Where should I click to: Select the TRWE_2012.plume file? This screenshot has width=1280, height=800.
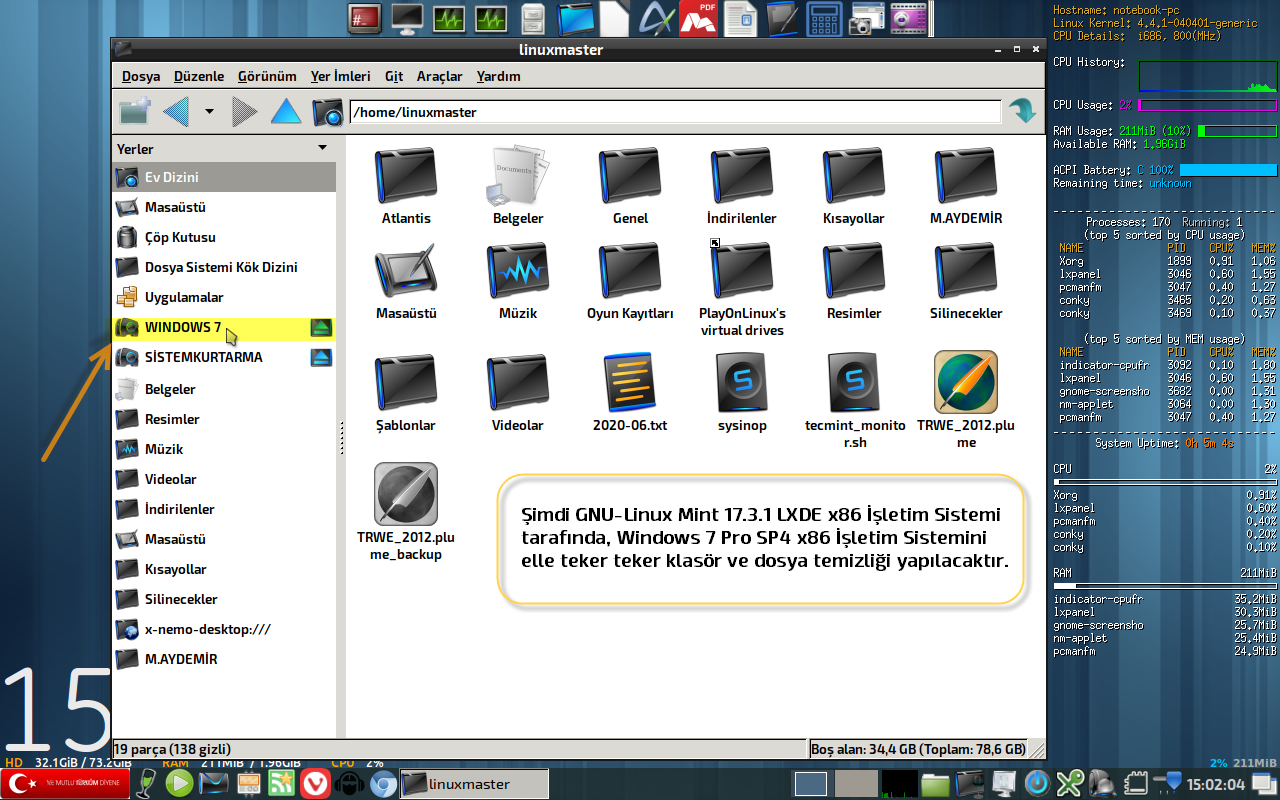coord(966,382)
